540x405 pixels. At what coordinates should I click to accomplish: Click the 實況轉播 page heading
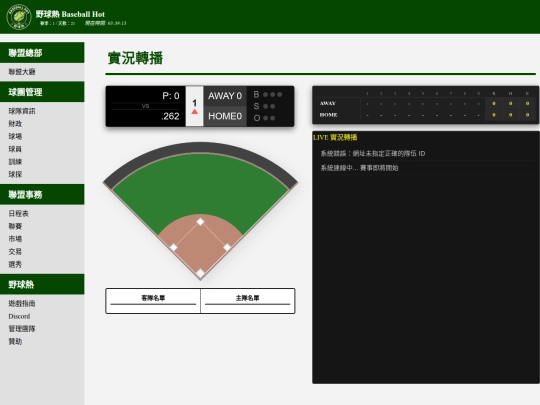tap(135, 58)
